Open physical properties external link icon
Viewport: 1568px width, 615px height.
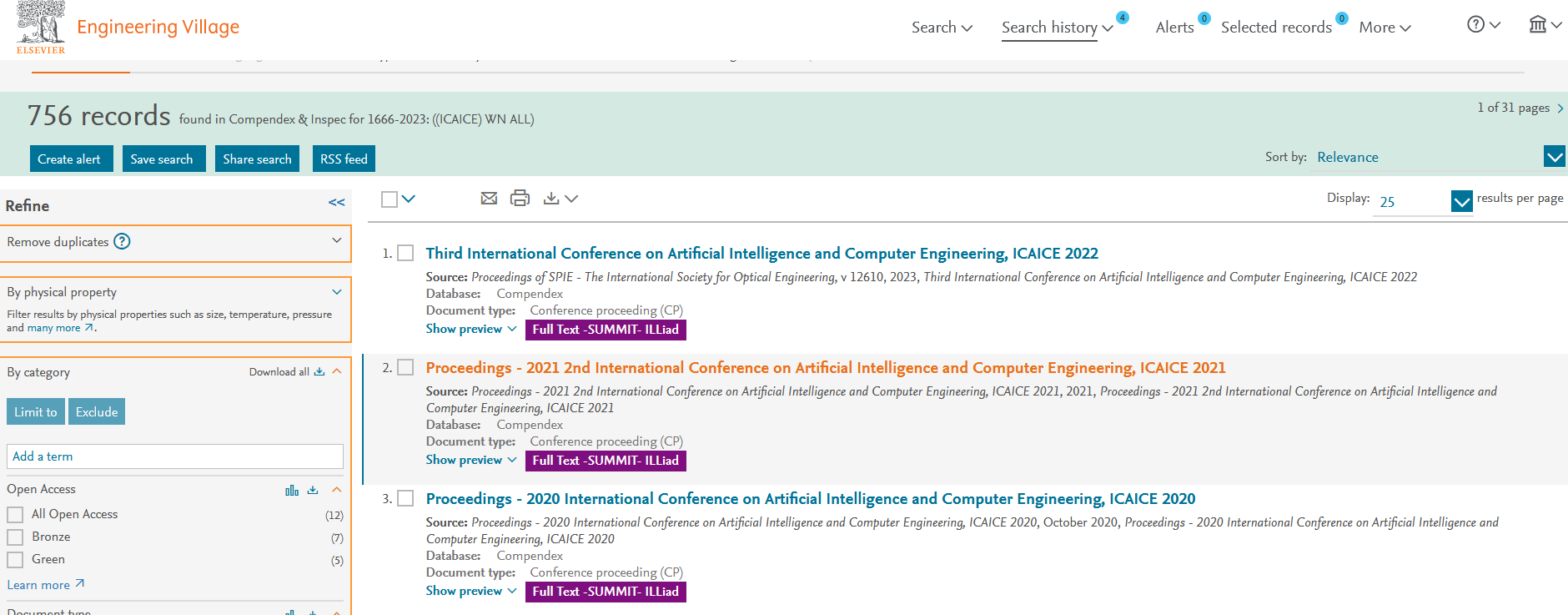(89, 328)
